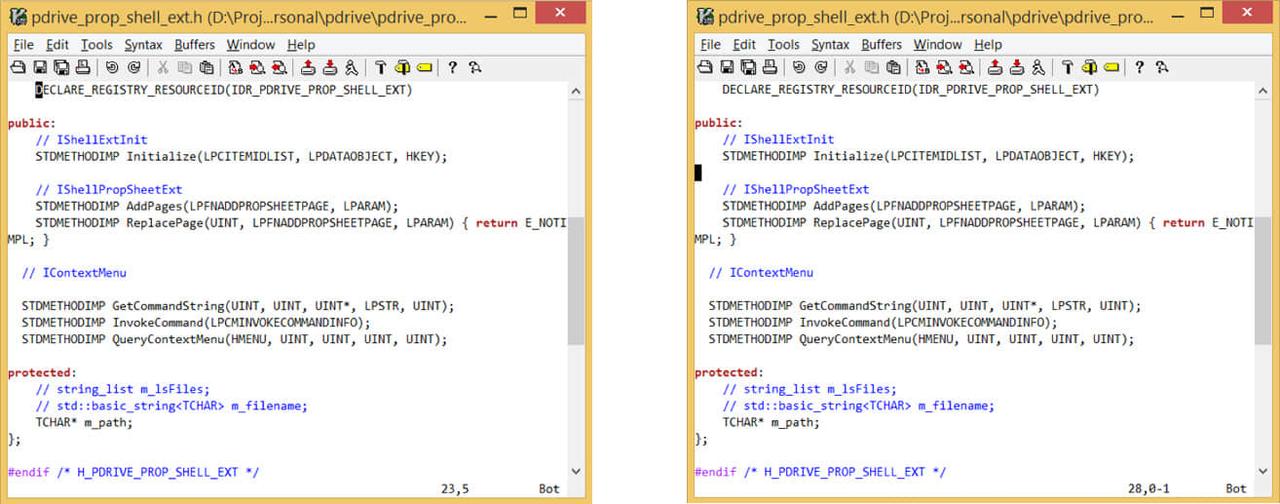Click question mark Help icon in left toolbar
1280x504 pixels.
pyautogui.click(x=452, y=68)
